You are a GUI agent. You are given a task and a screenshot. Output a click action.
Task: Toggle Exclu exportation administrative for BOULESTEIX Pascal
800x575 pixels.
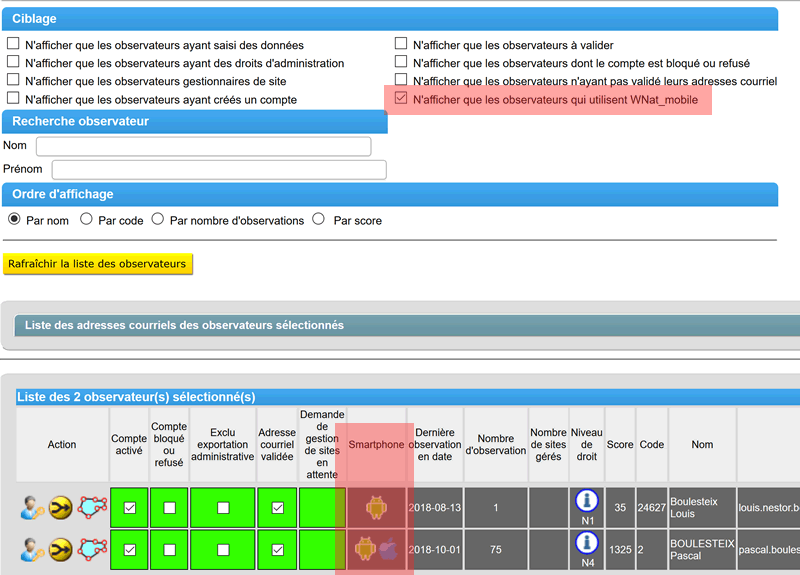click(x=223, y=549)
